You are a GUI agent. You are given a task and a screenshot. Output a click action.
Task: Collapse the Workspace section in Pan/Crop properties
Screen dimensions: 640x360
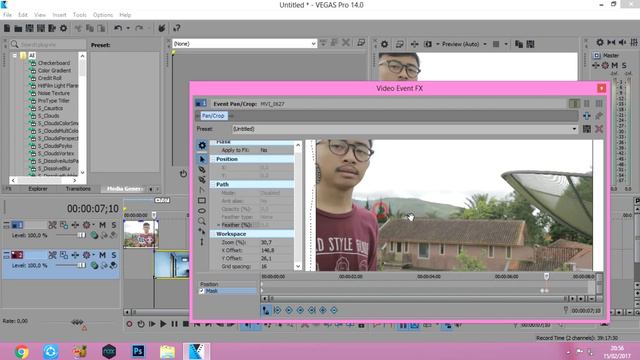click(213, 234)
